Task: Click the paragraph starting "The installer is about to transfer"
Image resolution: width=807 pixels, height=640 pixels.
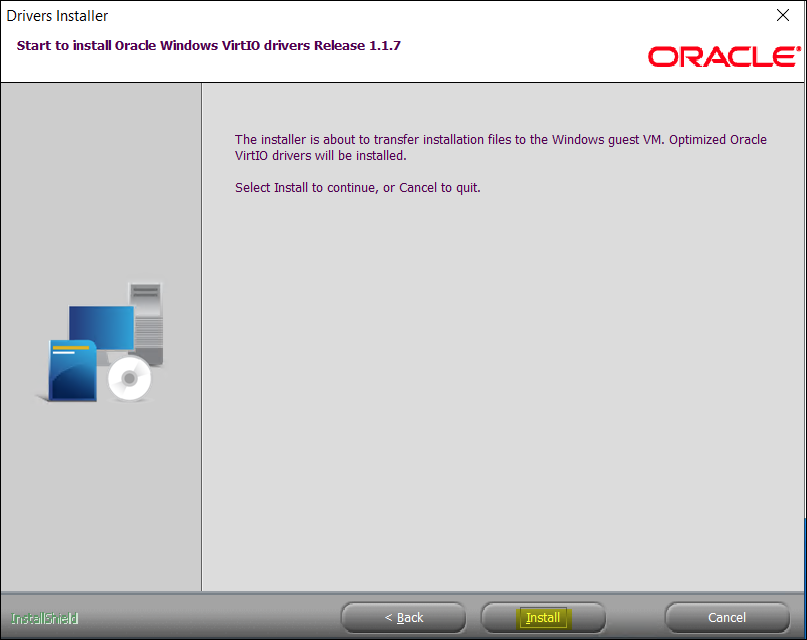Action: click(x=501, y=147)
